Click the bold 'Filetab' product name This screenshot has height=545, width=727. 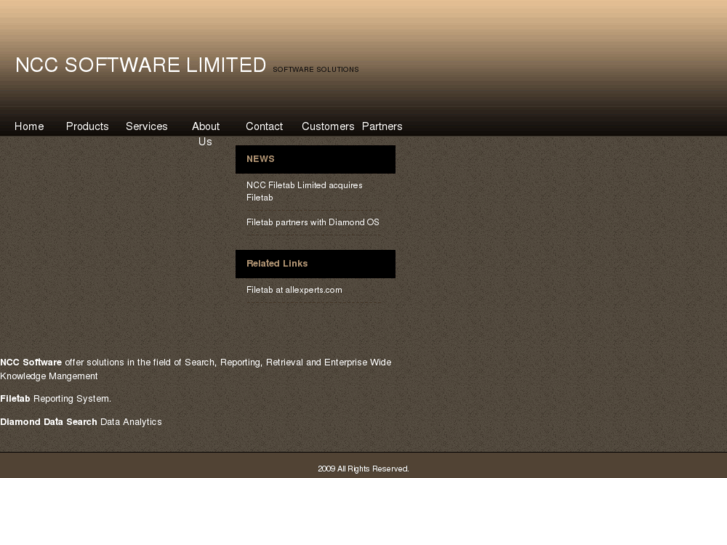coord(15,398)
